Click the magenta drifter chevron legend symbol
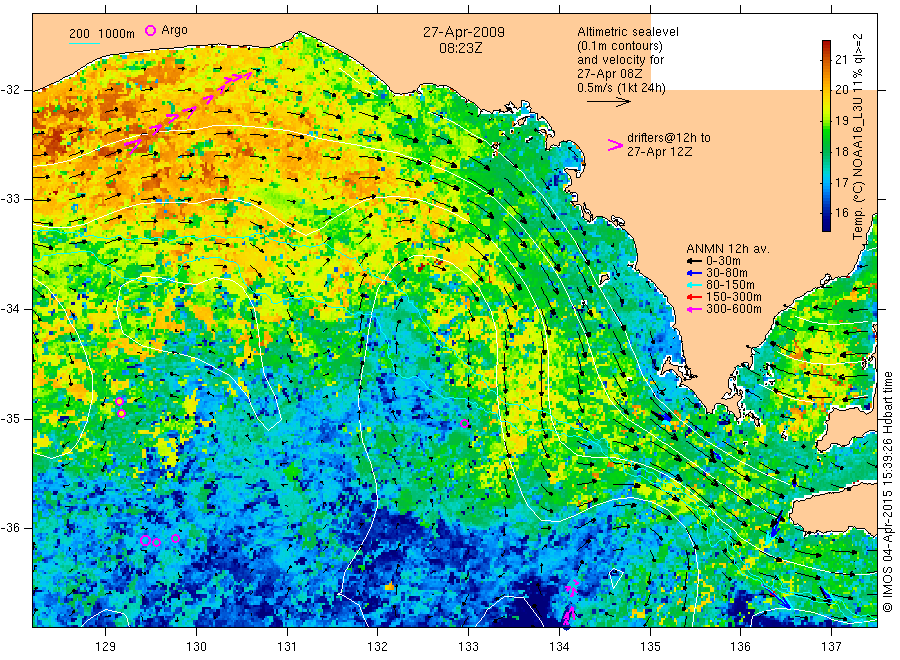Screen dimensions: 900x660 (615, 145)
